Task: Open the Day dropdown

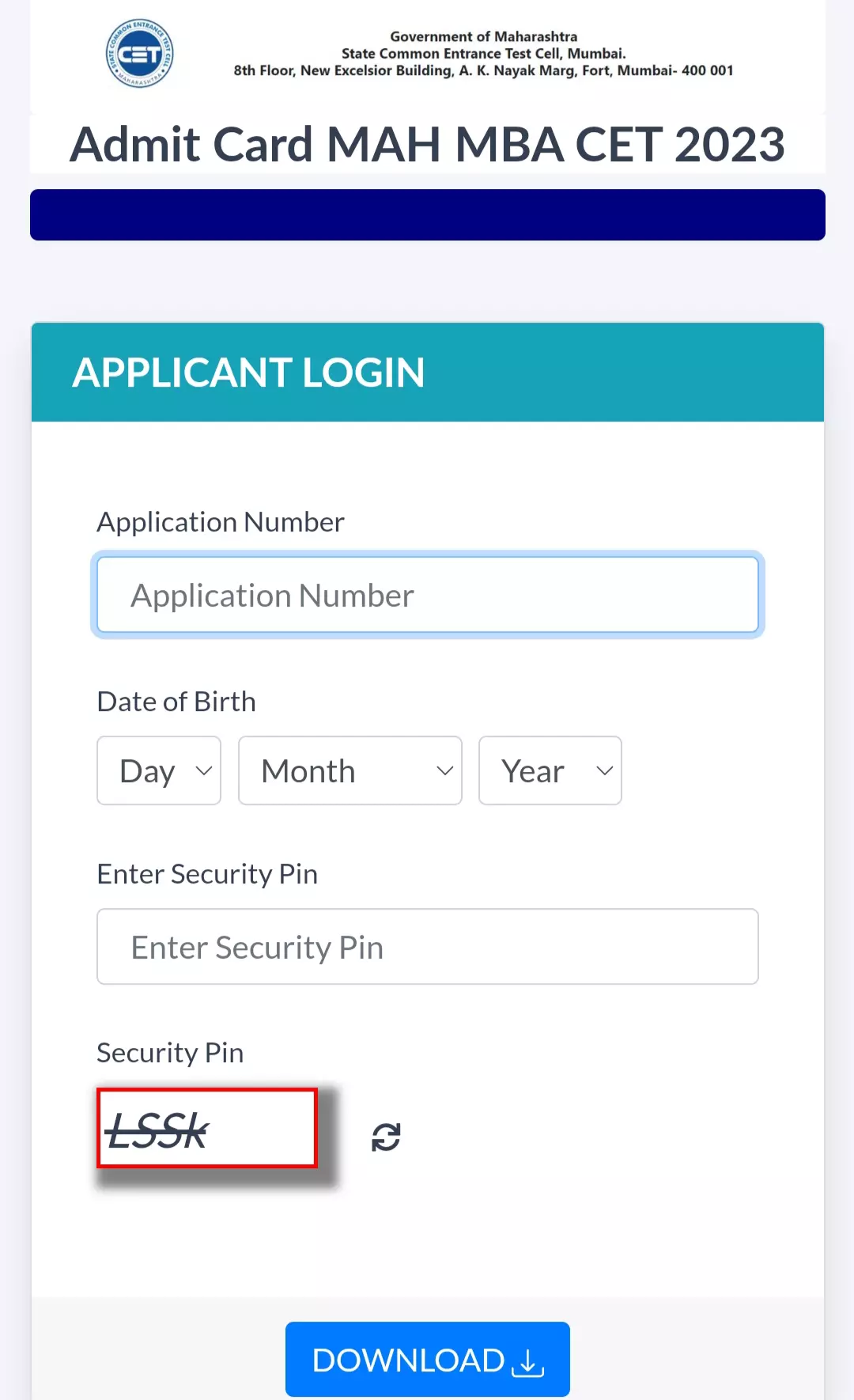Action: (159, 770)
